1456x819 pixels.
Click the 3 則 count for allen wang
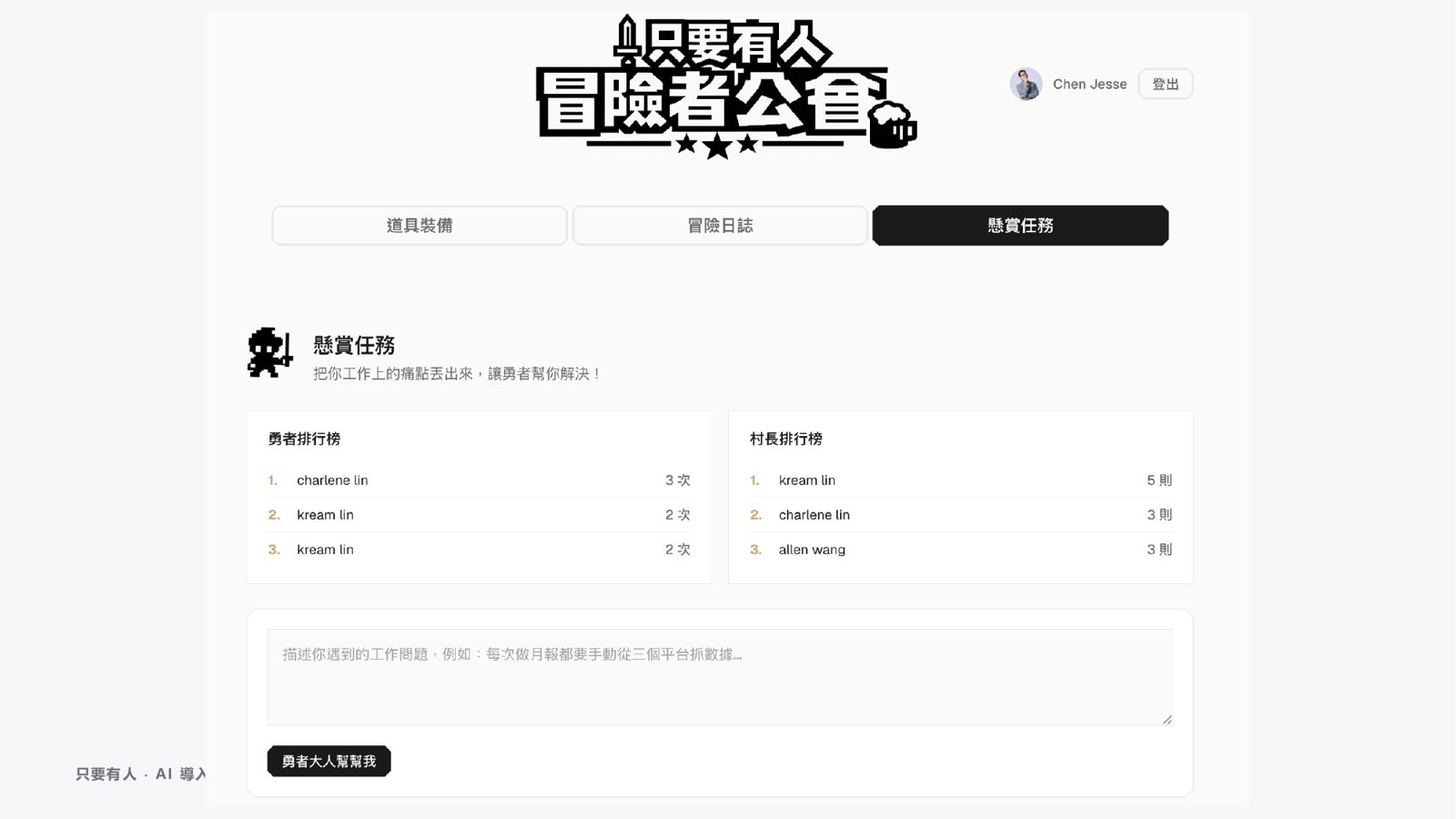click(1159, 550)
